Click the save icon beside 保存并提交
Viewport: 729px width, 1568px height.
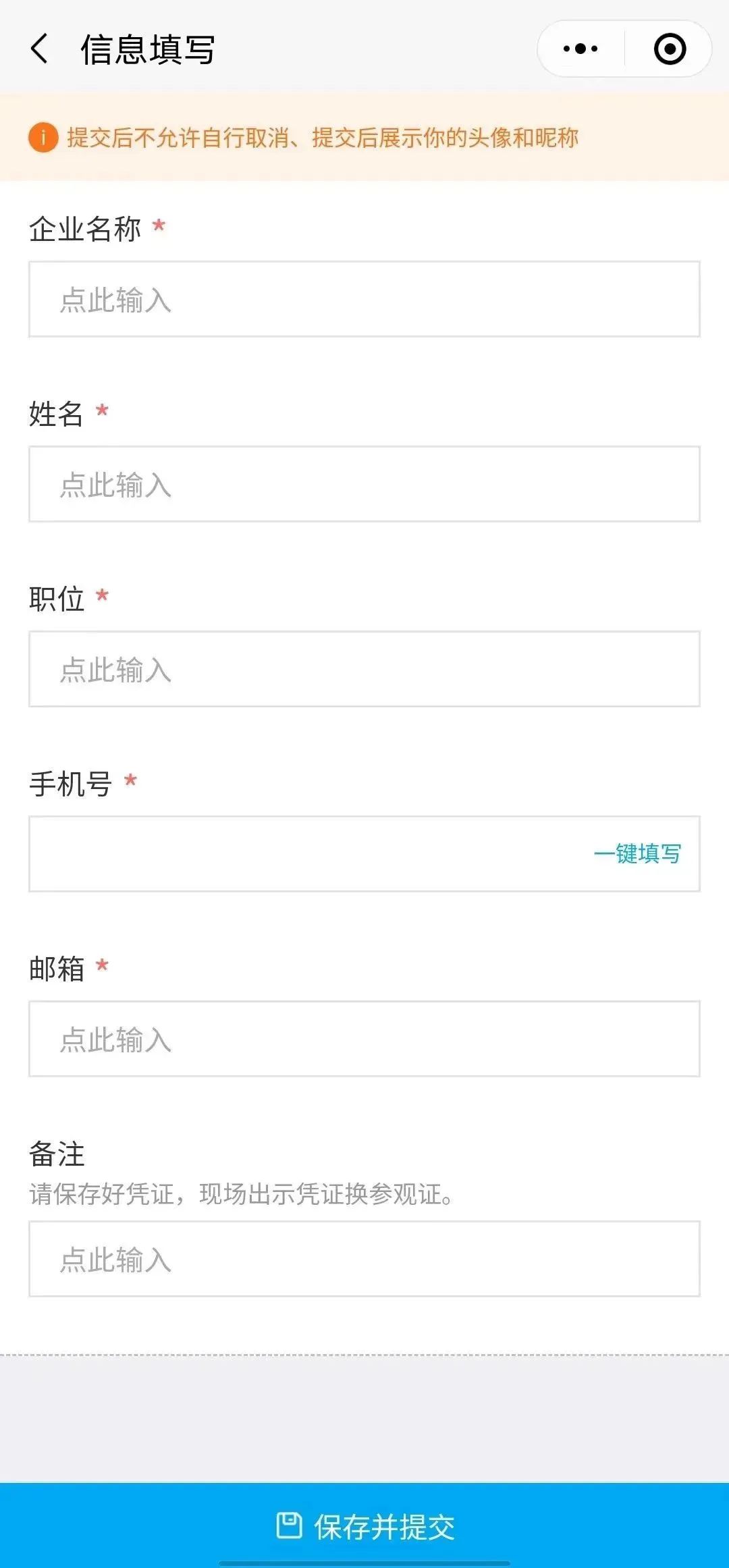click(x=289, y=1525)
